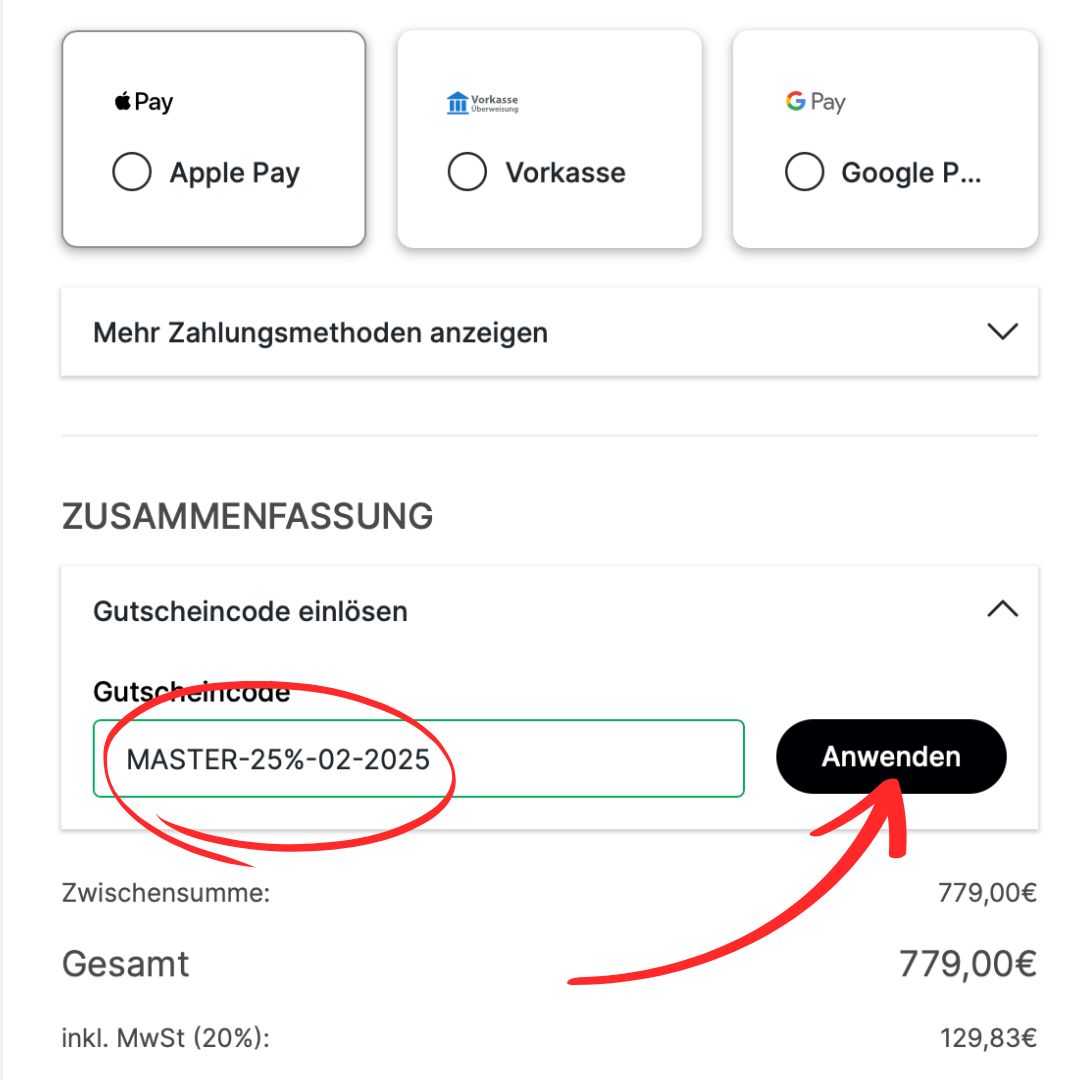Click the Gutscheincode einlösen header text
This screenshot has width=1080, height=1080.
coord(250,612)
